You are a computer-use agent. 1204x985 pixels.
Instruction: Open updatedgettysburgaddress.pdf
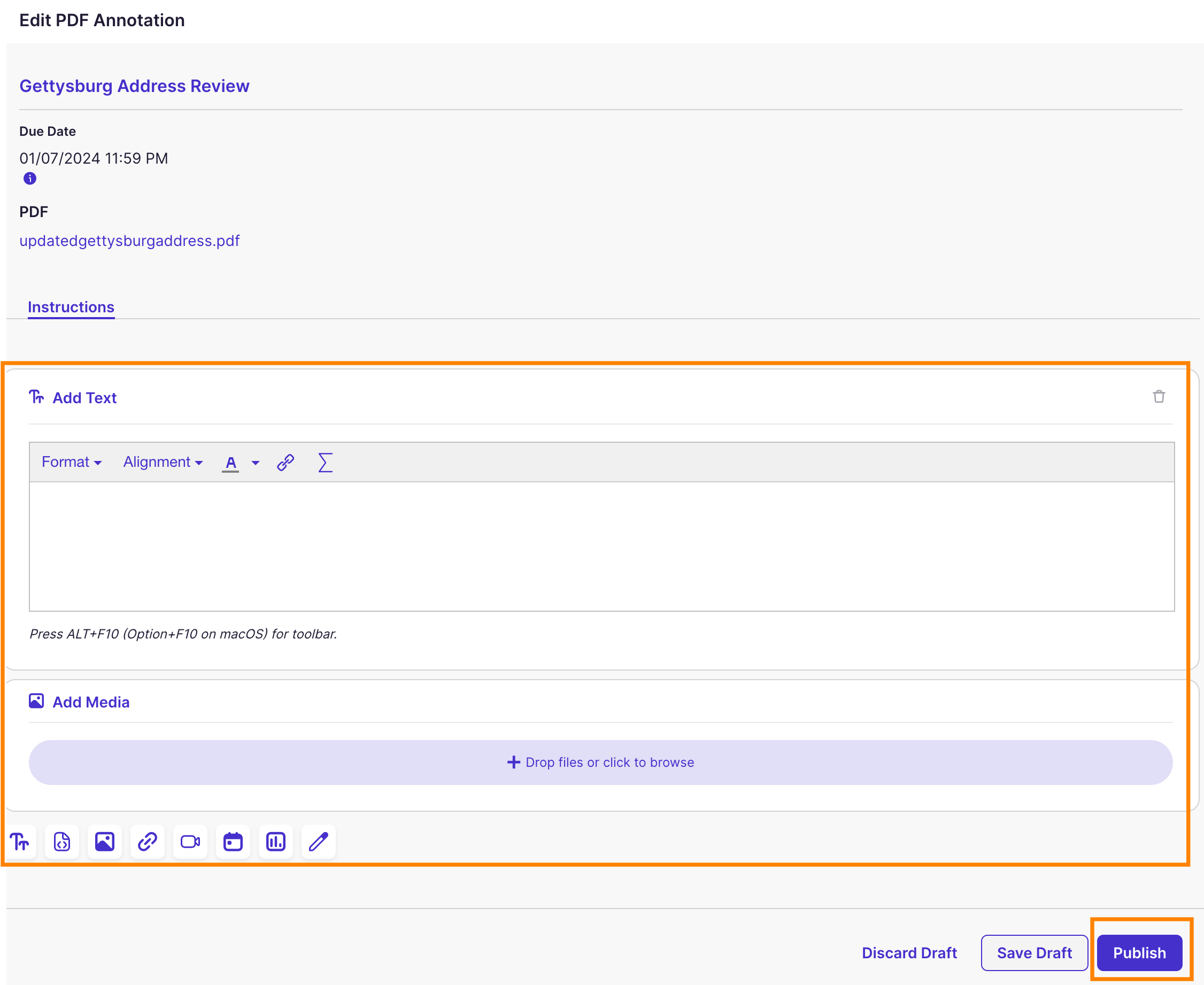(129, 241)
